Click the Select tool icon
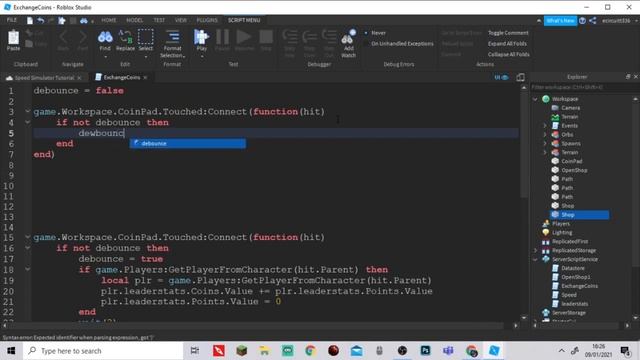The image size is (640, 360). pyautogui.click(x=145, y=37)
